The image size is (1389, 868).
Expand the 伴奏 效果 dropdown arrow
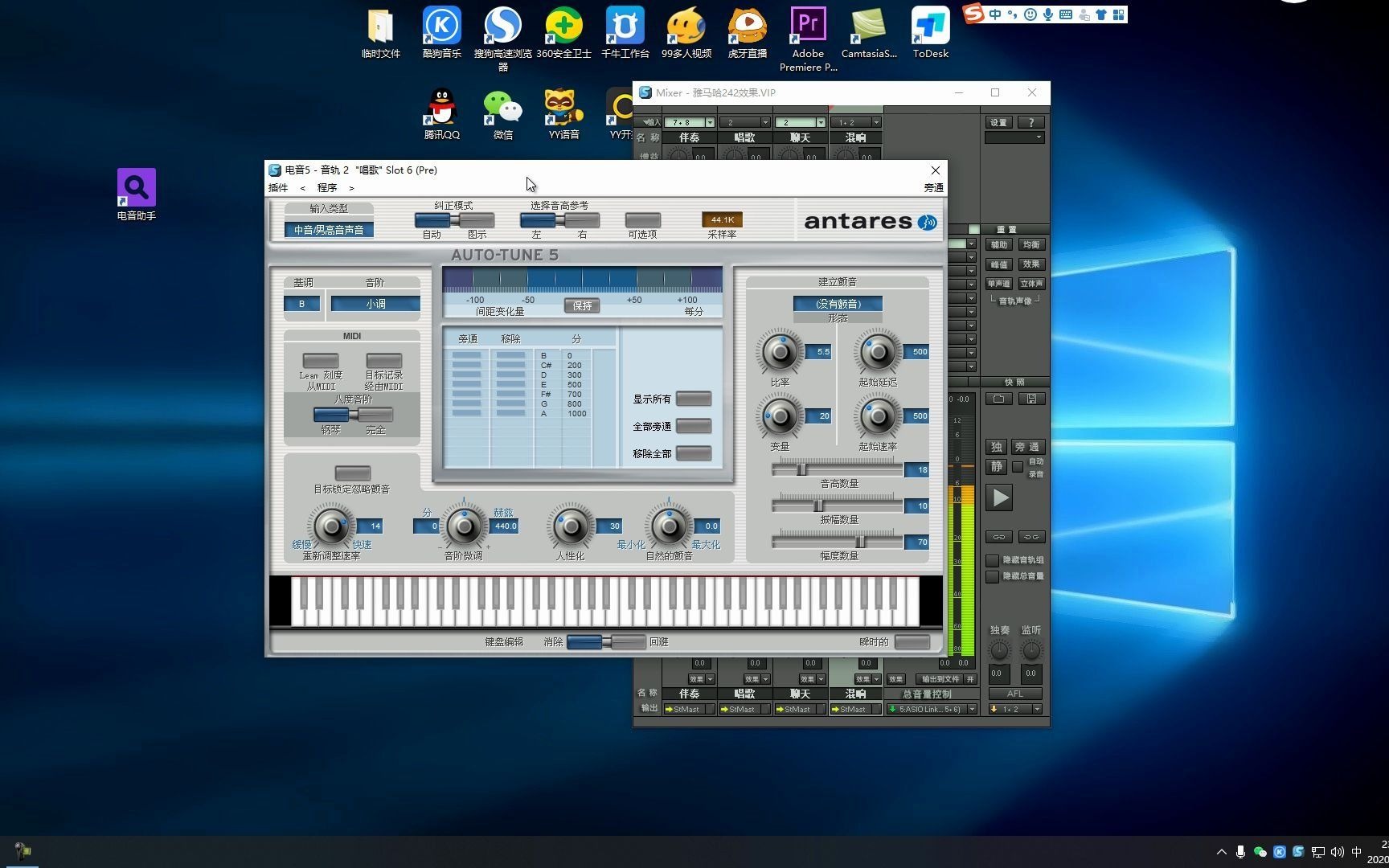710,679
